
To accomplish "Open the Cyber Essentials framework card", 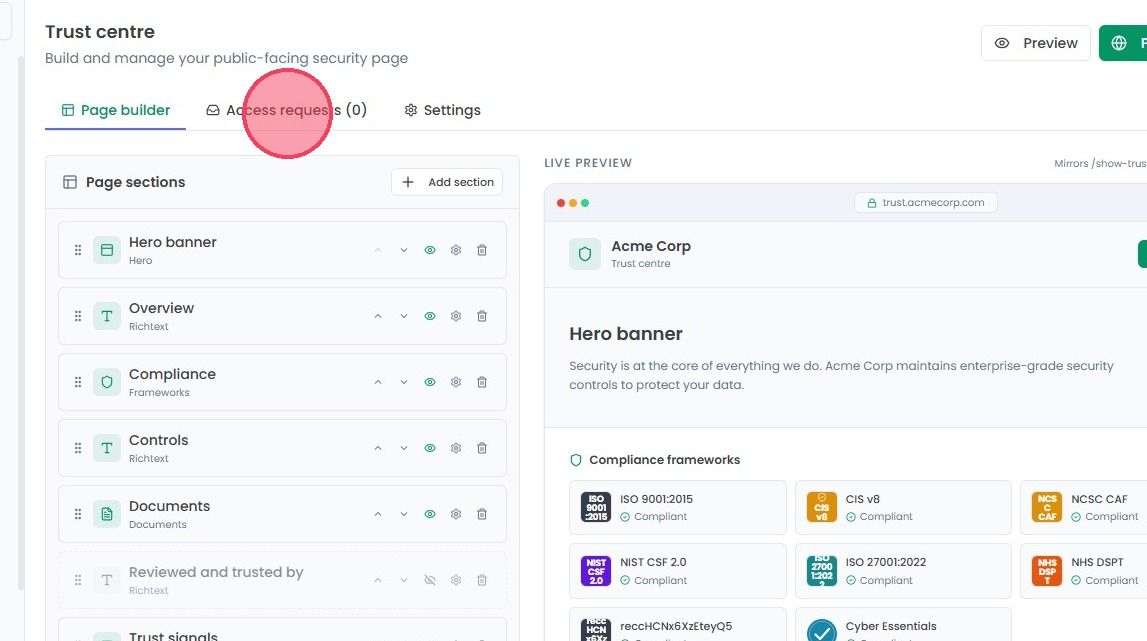I will pos(903,624).
